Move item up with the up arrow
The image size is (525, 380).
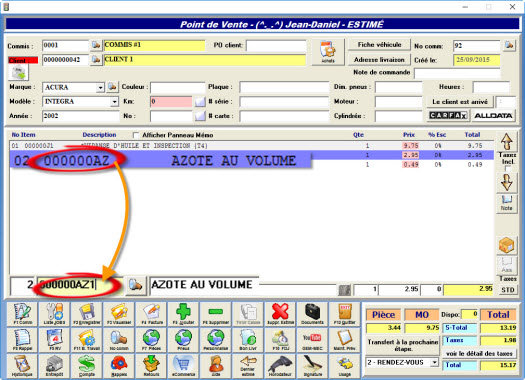[507, 142]
